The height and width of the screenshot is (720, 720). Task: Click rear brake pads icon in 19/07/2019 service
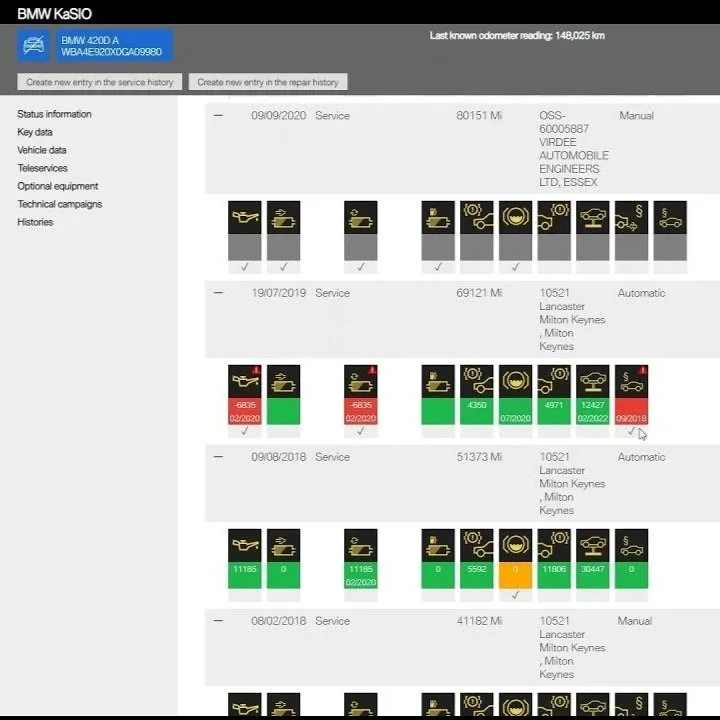[x=554, y=382]
